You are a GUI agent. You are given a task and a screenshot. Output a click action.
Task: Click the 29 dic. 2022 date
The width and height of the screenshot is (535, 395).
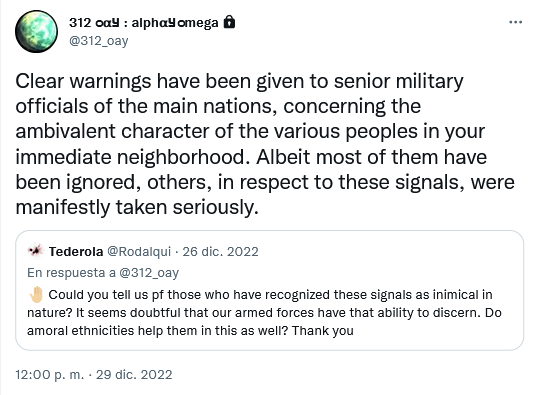(134, 375)
